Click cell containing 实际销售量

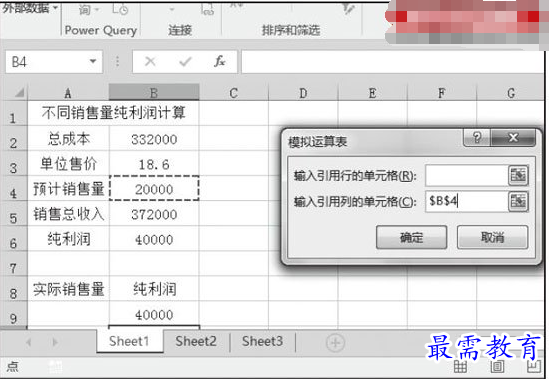(69, 289)
